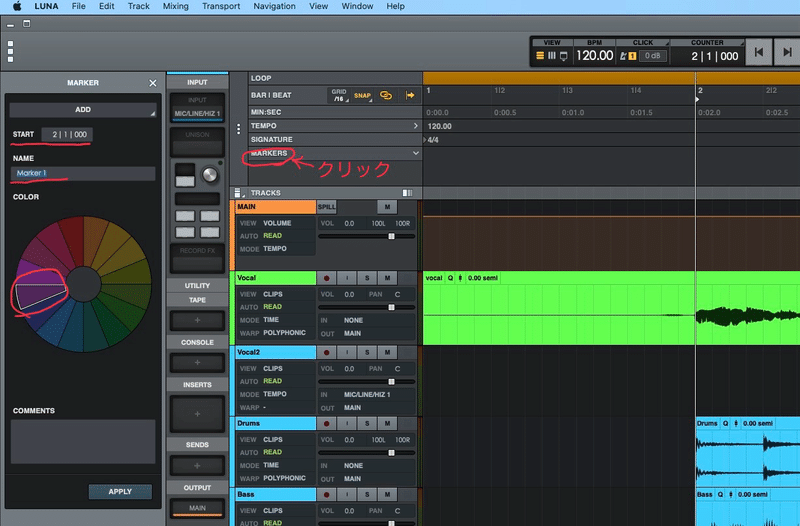
Task: Add a send in the SENDS slot
Action: pyautogui.click(x=197, y=466)
